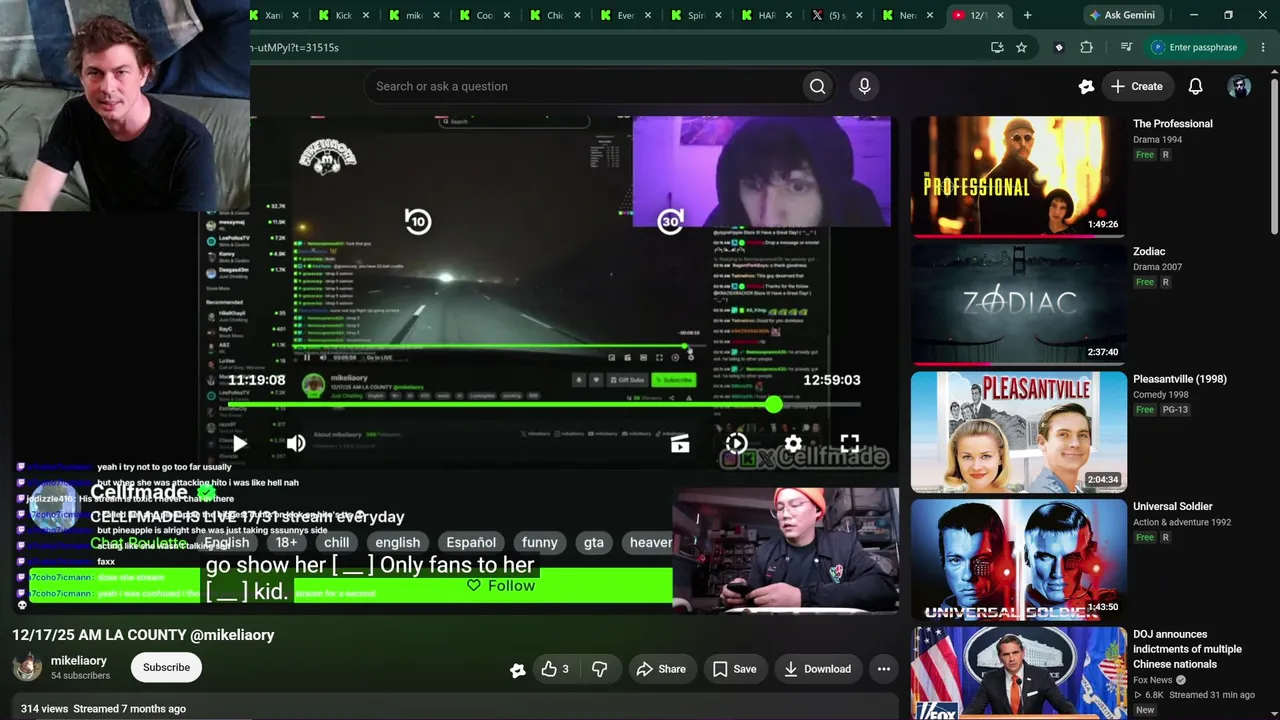Image resolution: width=1280 pixels, height=720 pixels.
Task: Open the YouTube account avatar menu
Action: click(x=1239, y=86)
